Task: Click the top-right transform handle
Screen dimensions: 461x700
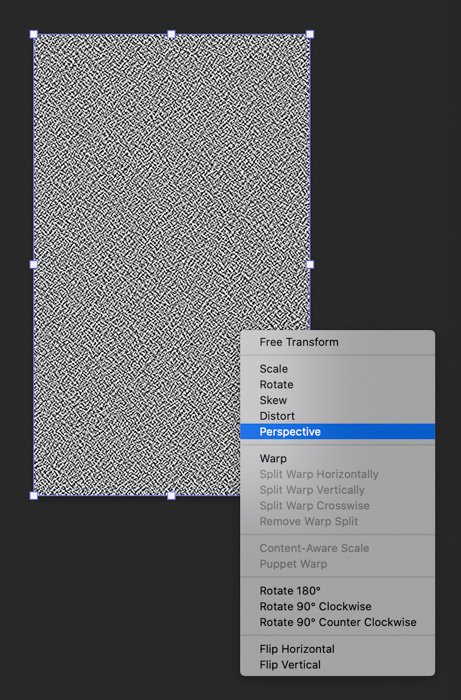Action: pyautogui.click(x=310, y=34)
